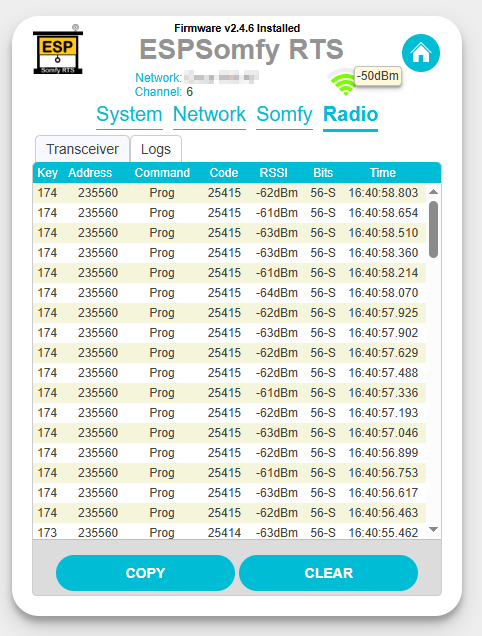Click the log scrollbar up arrow
482x636 pixels.
433,192
